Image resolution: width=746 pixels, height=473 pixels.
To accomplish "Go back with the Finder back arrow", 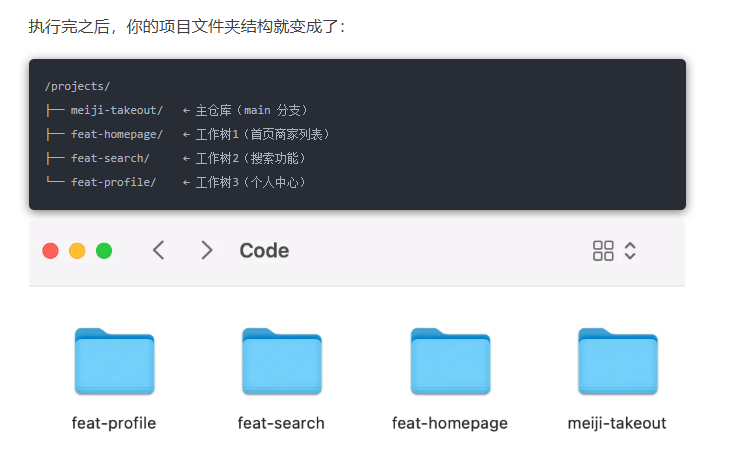I will 159,250.
